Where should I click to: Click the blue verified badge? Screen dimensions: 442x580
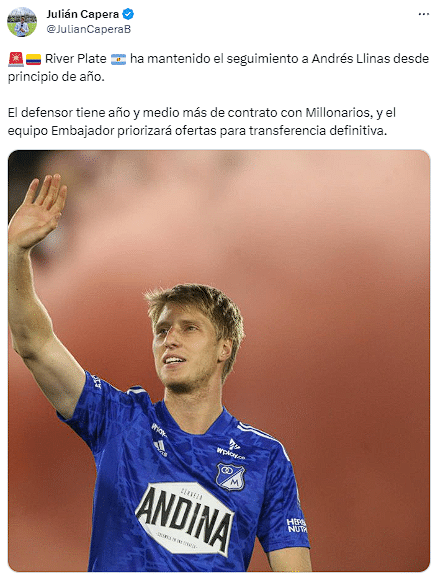[x=128, y=14]
